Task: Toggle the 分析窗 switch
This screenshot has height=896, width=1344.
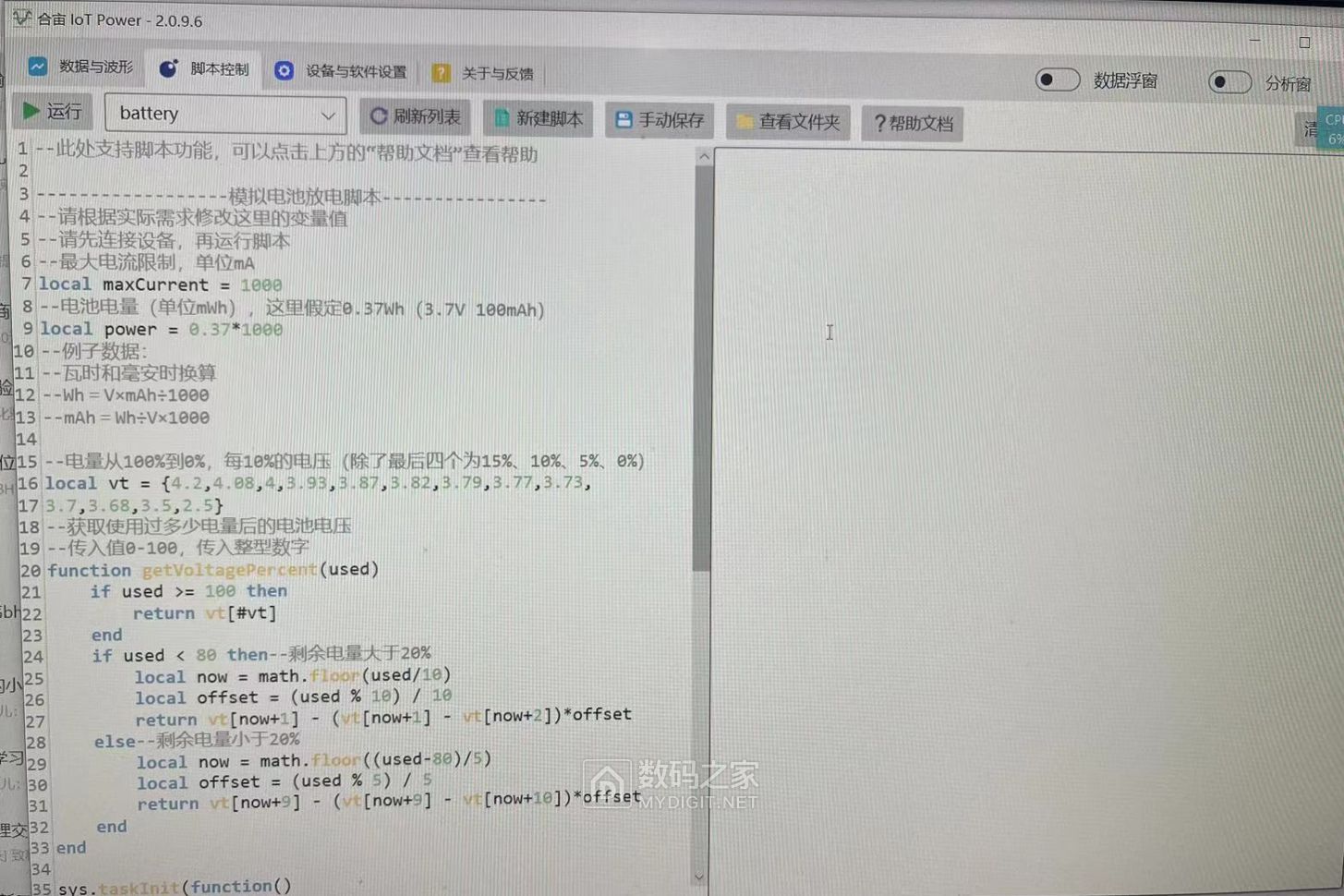Action: click(1229, 82)
